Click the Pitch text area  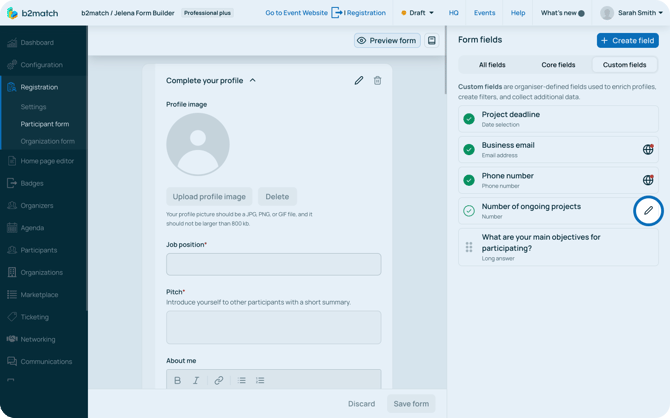[x=273, y=327]
